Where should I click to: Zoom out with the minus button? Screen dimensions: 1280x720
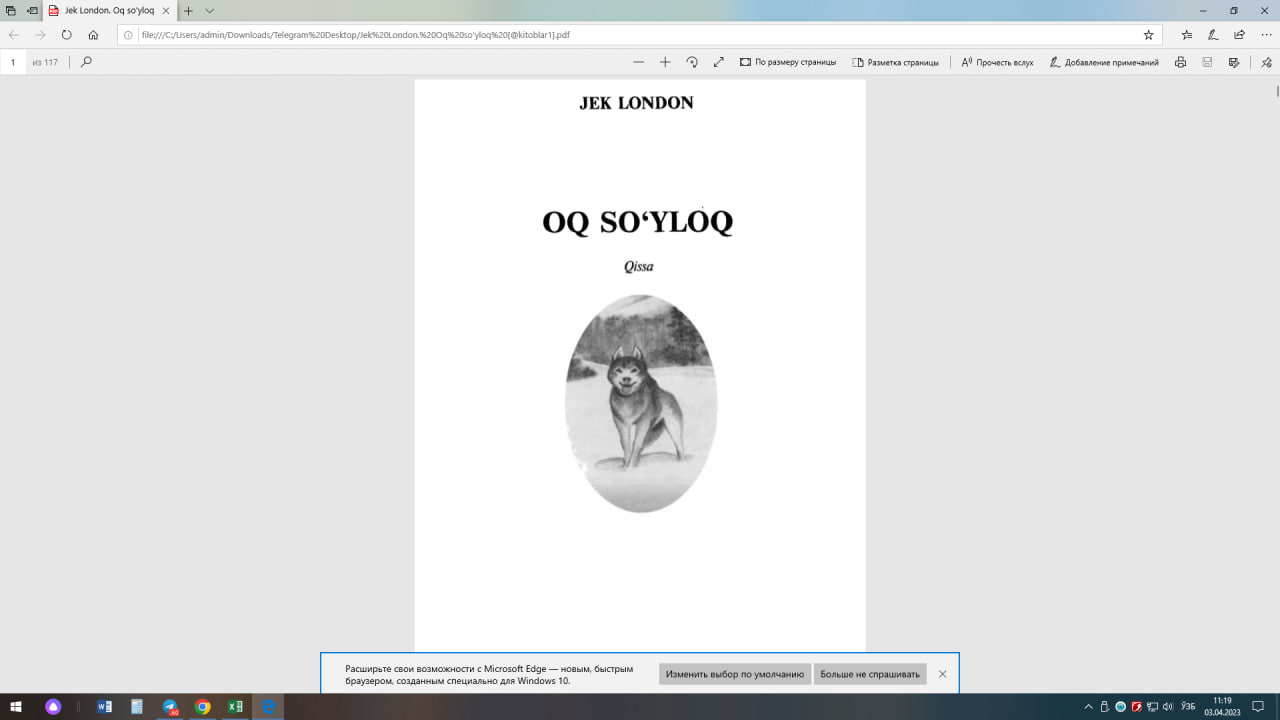(x=639, y=62)
